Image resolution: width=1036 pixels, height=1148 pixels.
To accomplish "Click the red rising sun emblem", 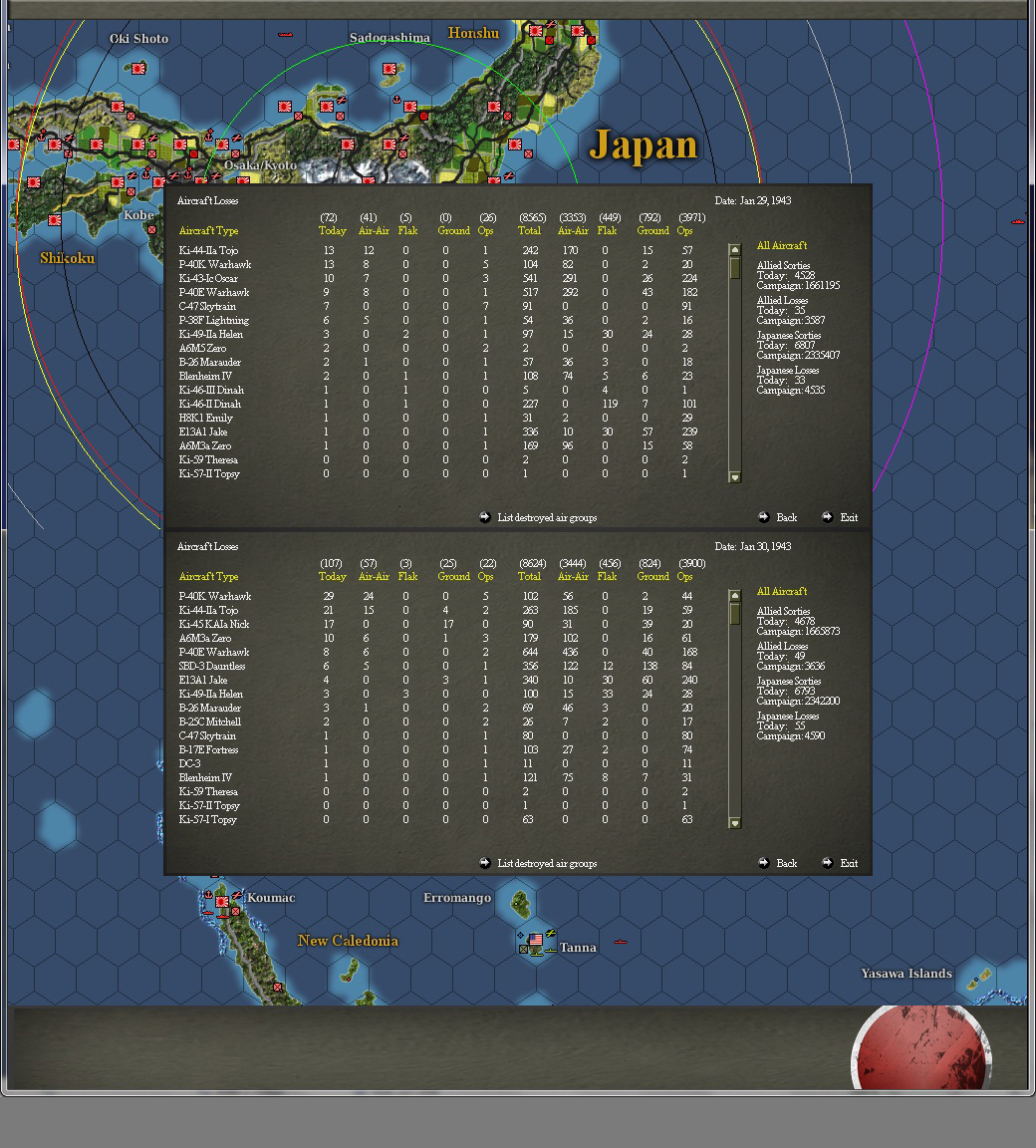I will point(921,1047).
